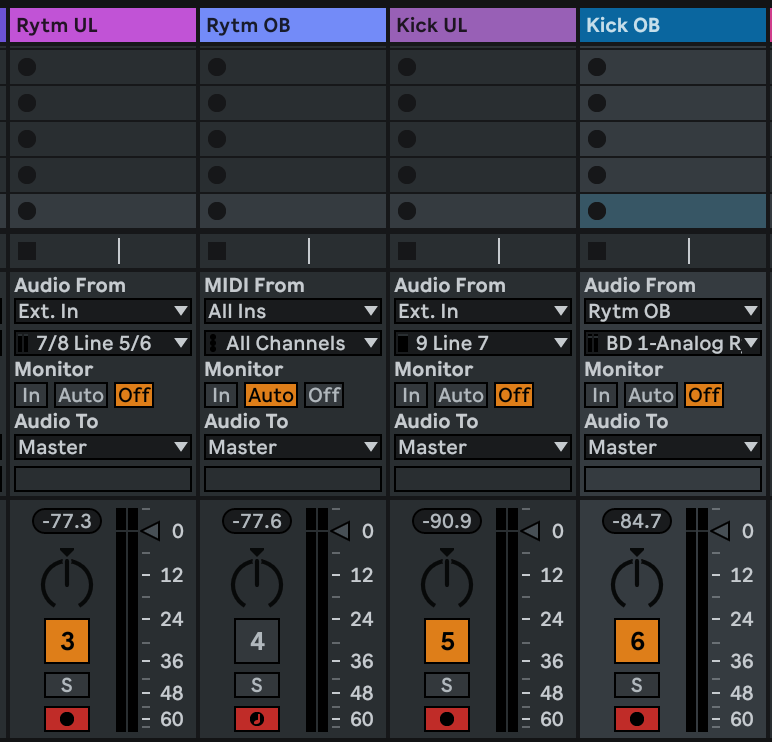Click the MIDI arm button on Rytm OB

(x=257, y=718)
